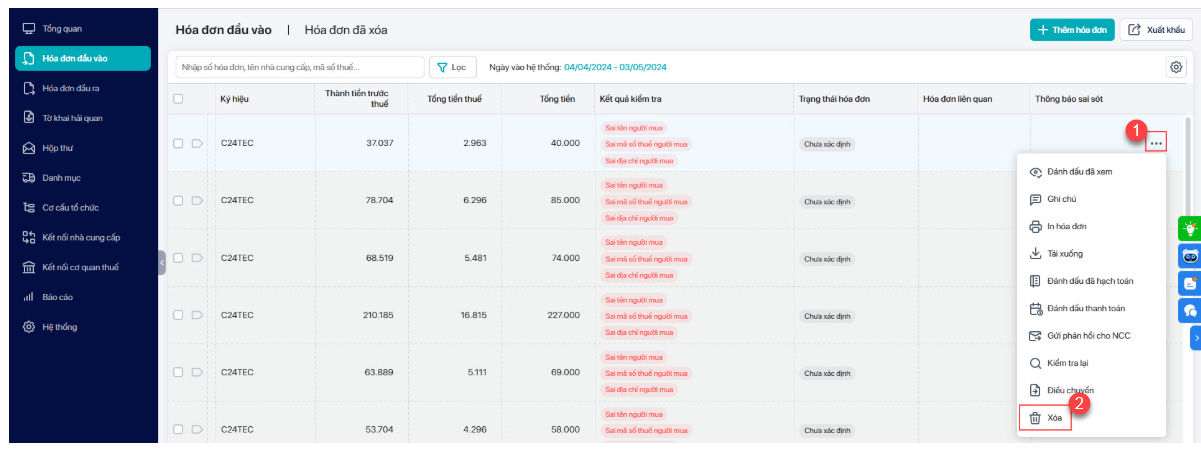Open the three-dot row actions menu

point(1156,143)
